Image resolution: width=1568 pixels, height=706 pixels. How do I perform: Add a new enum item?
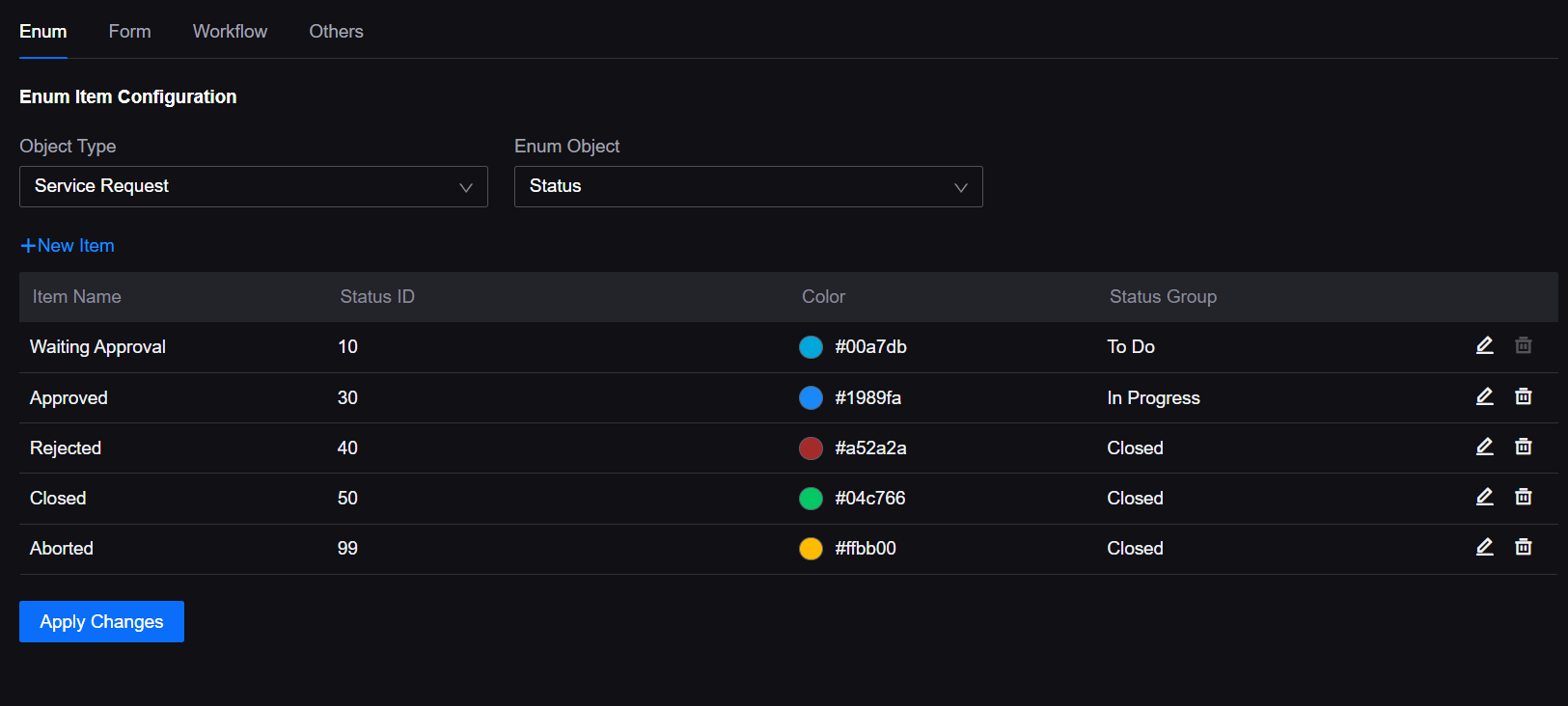coord(68,246)
